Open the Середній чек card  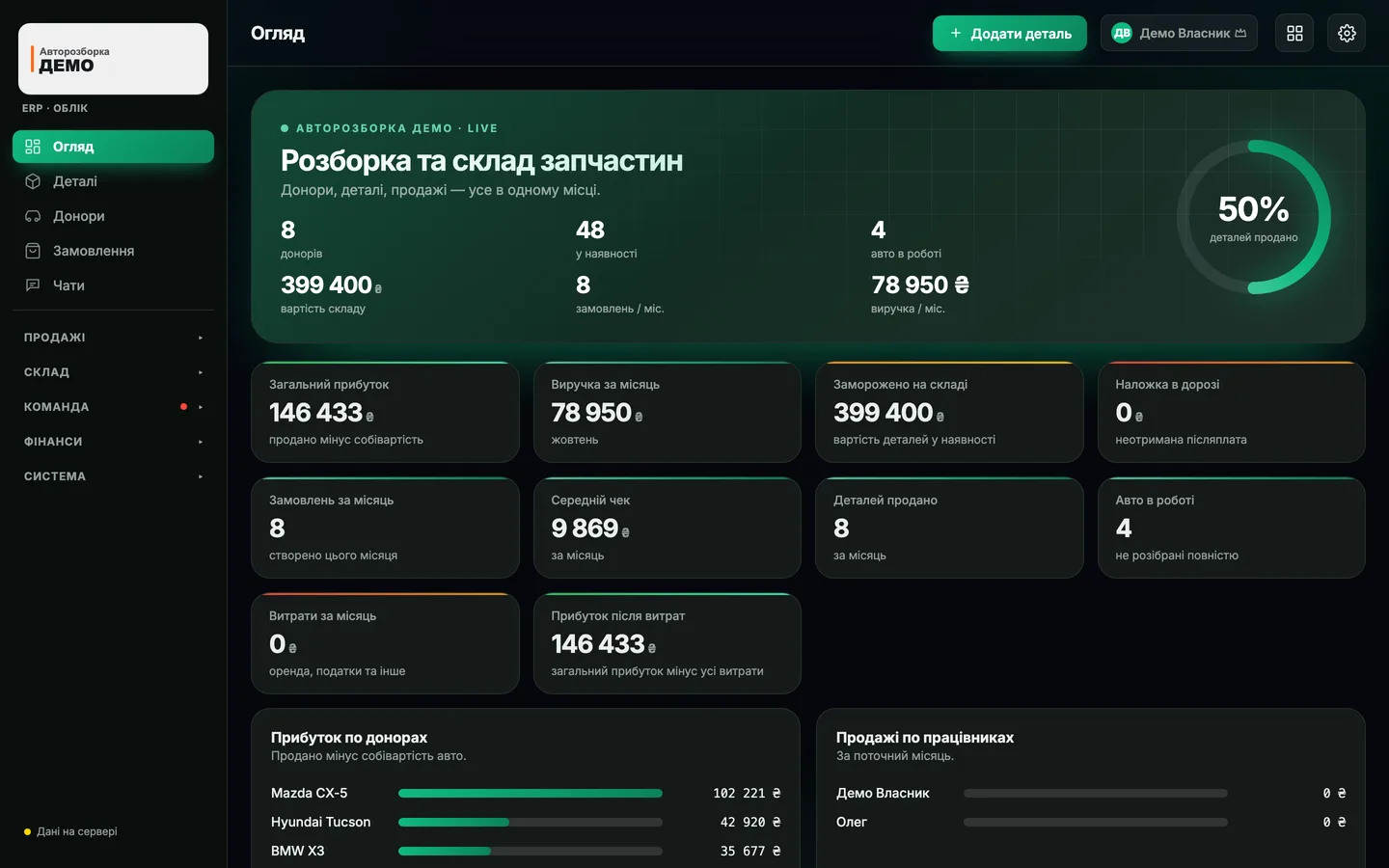667,528
